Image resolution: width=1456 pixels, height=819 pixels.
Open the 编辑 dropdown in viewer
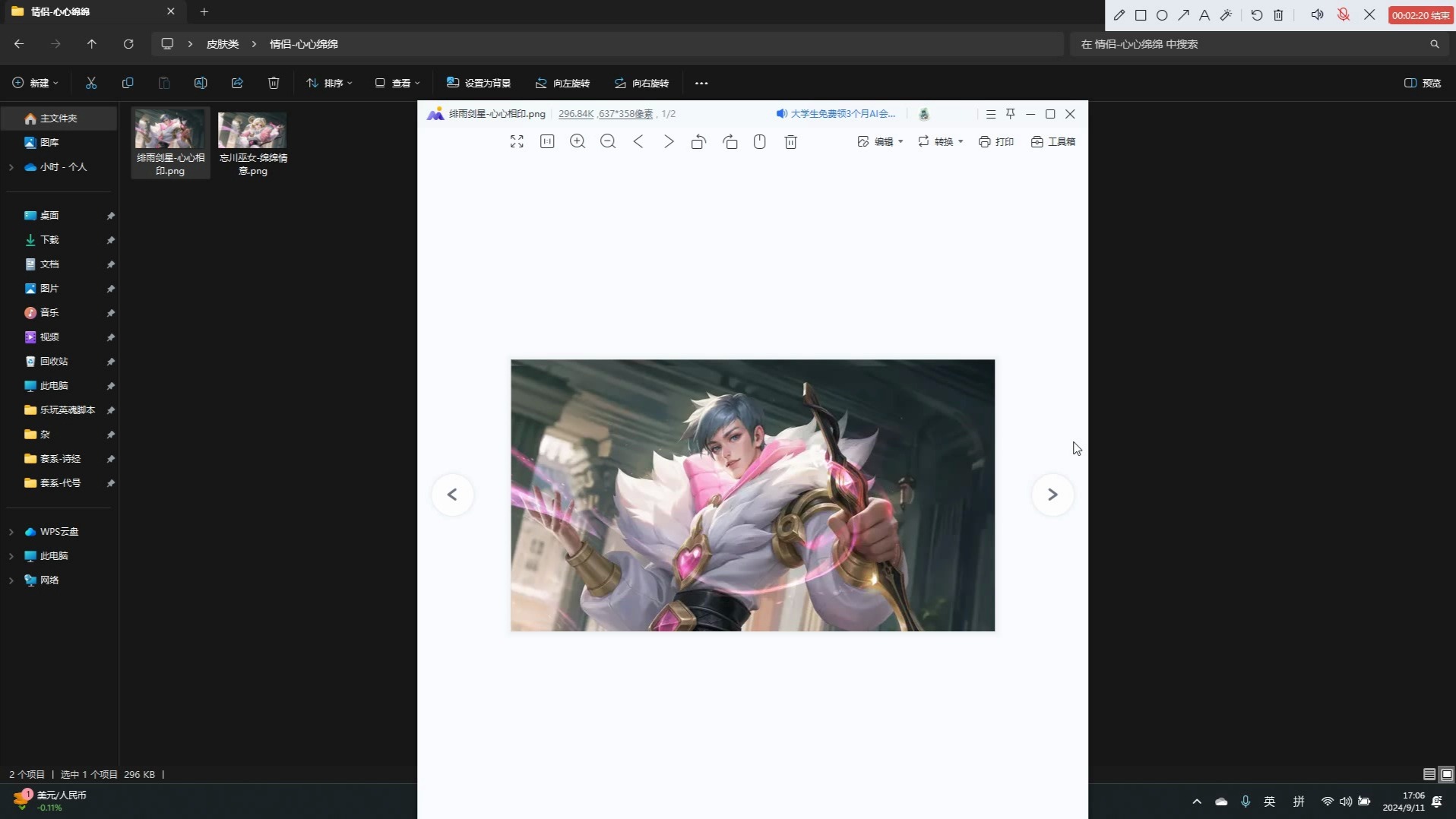coord(880,141)
